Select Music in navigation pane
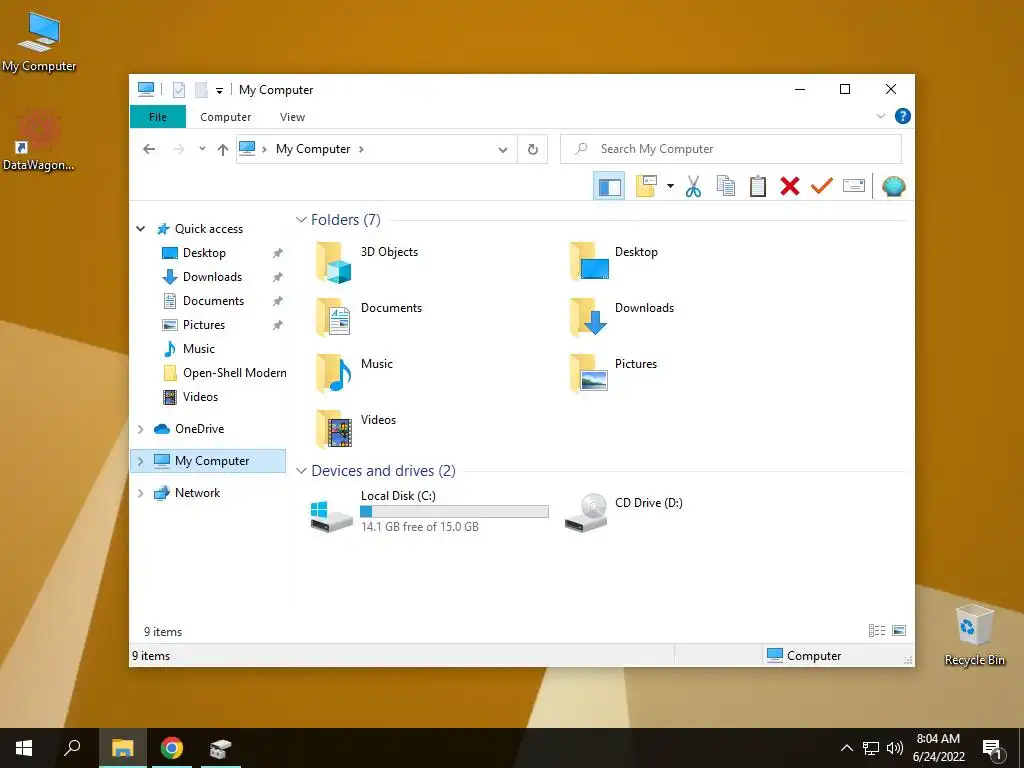Viewport: 1024px width, 768px height. click(x=199, y=349)
